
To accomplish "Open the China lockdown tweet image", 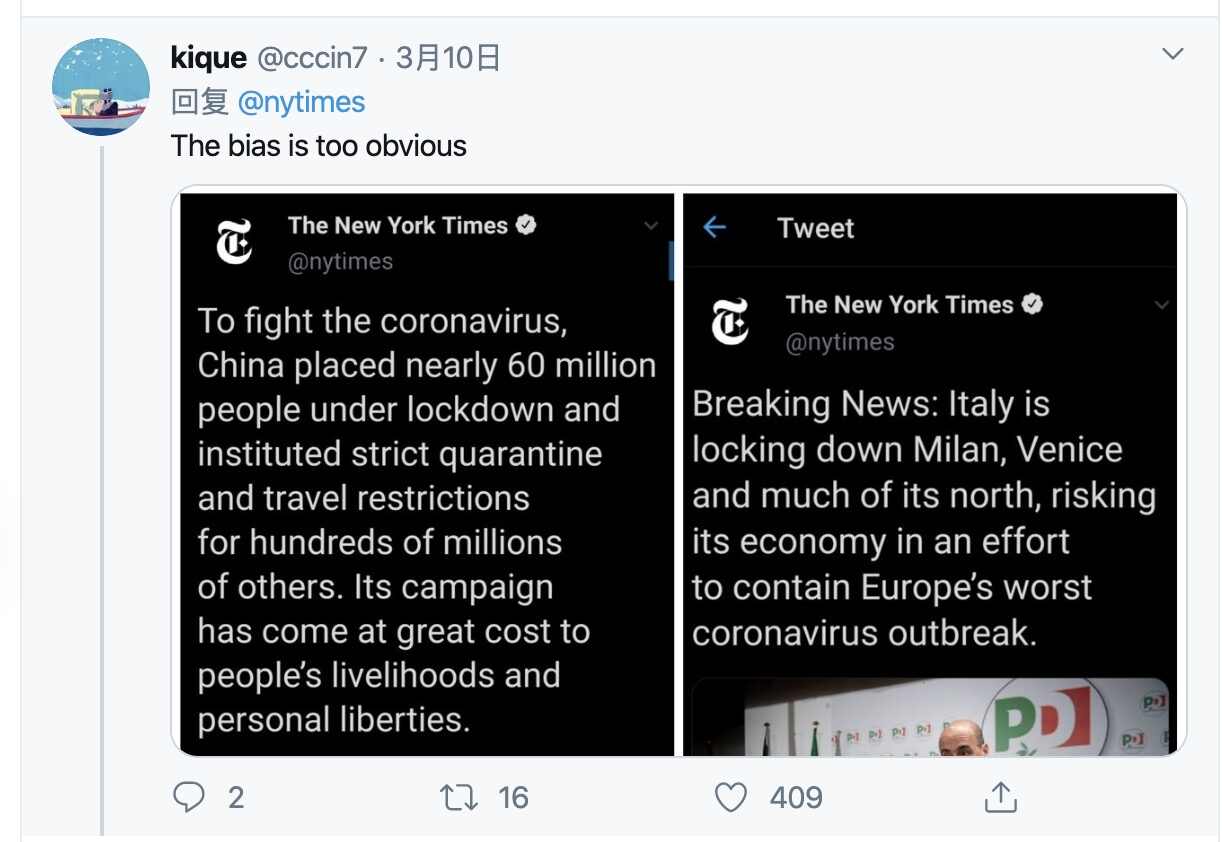I will pyautogui.click(x=425, y=500).
